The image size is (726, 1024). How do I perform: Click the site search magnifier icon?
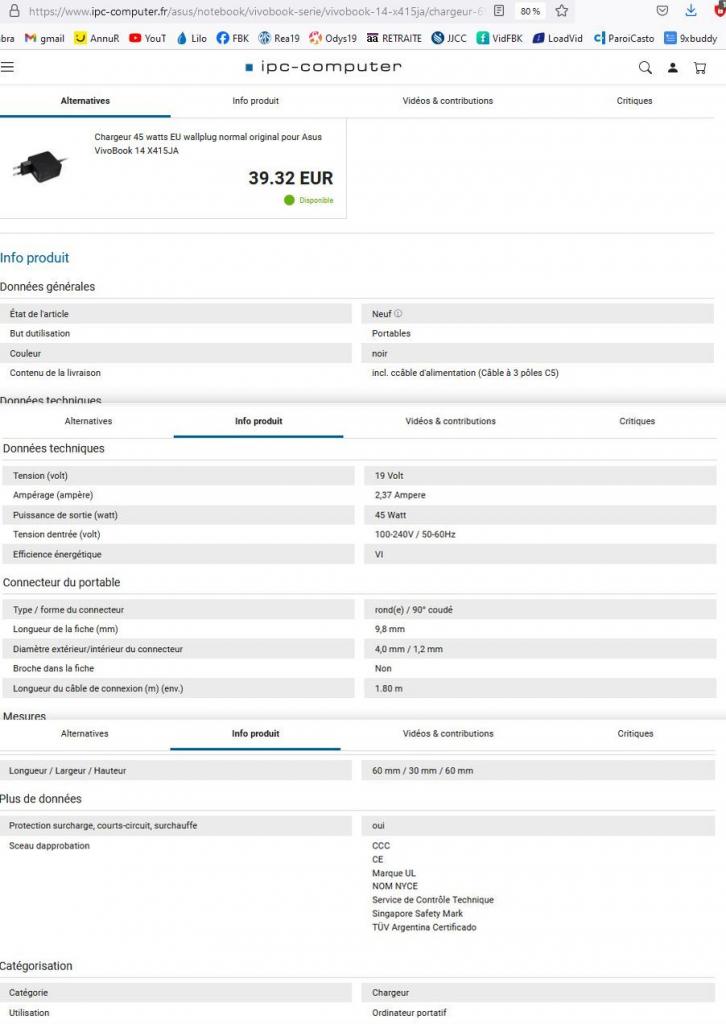[645, 67]
